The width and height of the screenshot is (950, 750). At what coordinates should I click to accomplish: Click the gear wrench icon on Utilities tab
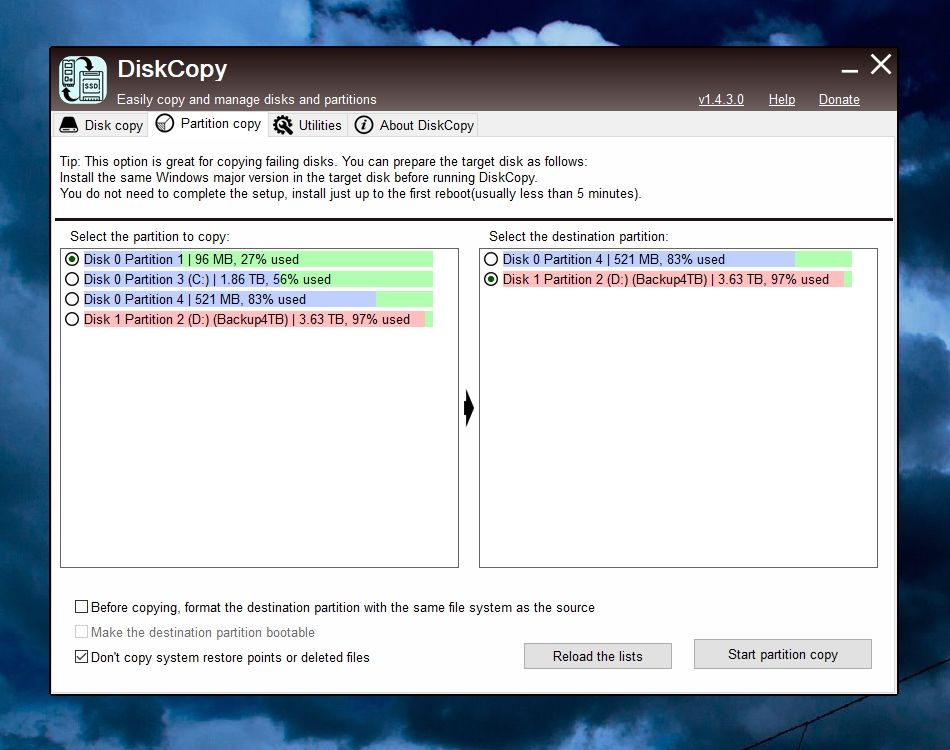click(283, 125)
